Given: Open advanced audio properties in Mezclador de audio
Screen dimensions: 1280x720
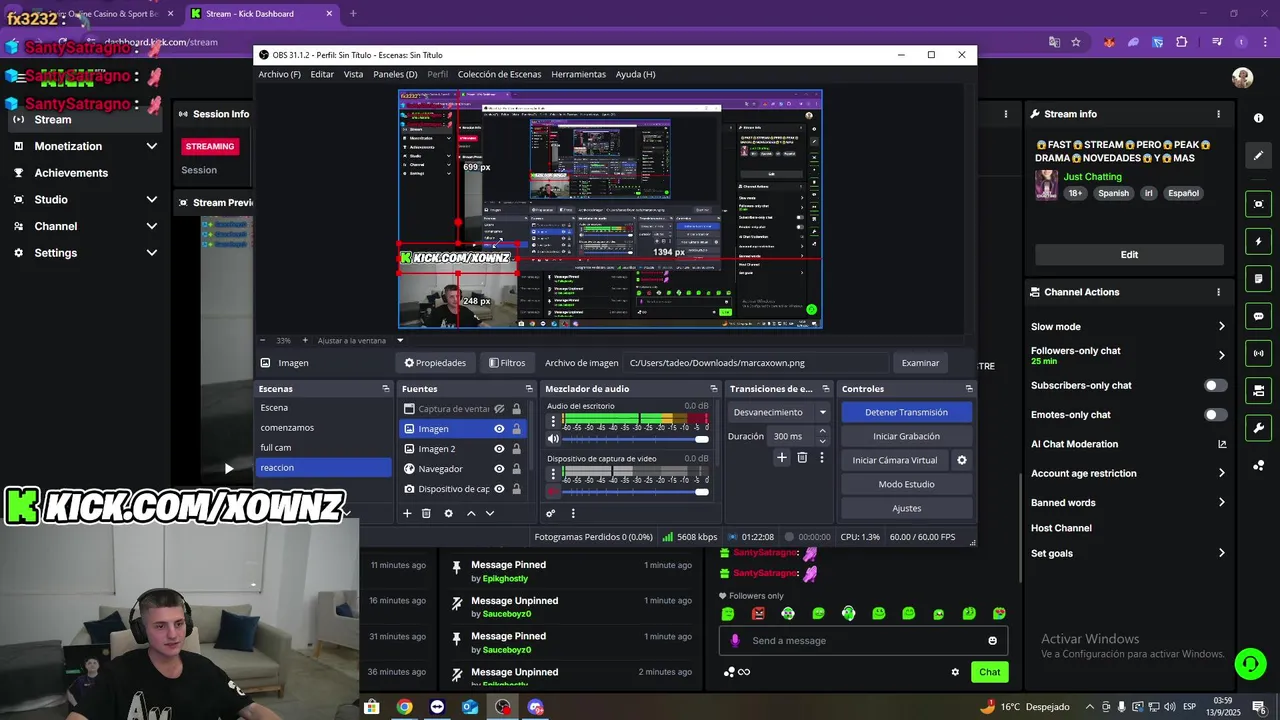Looking at the screenshot, I should coord(550,513).
